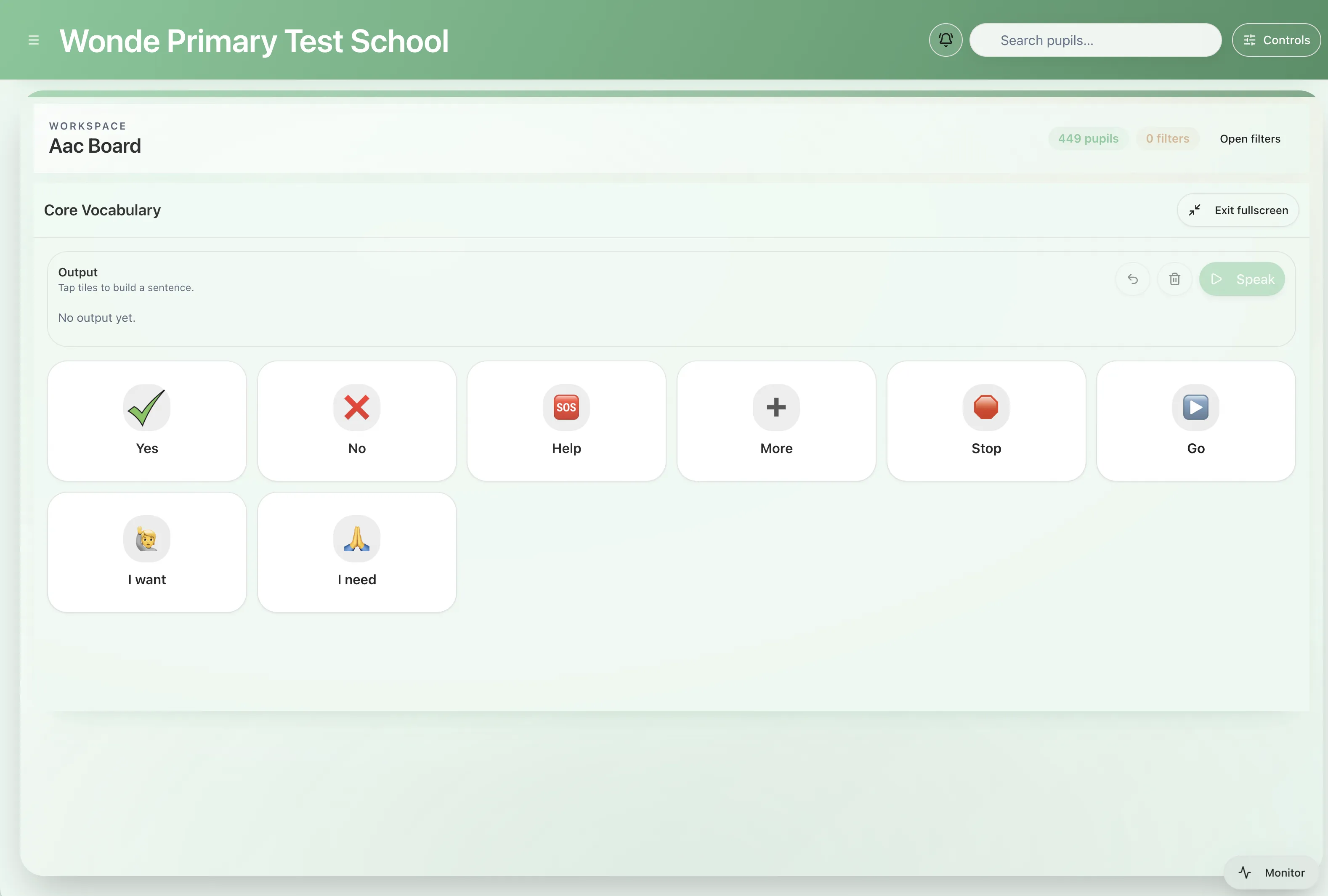Tap the No cross tile
Viewport: 1328px width, 896px height.
pyautogui.click(x=356, y=421)
